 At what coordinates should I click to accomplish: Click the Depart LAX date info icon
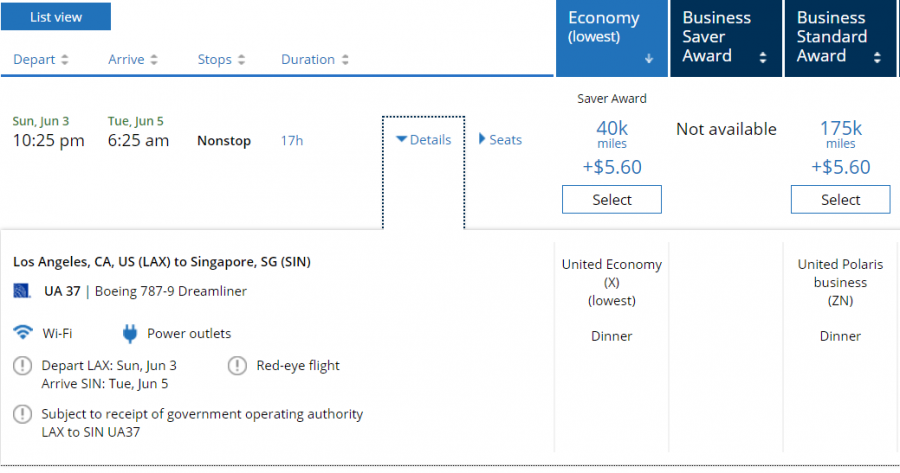tap(22, 365)
